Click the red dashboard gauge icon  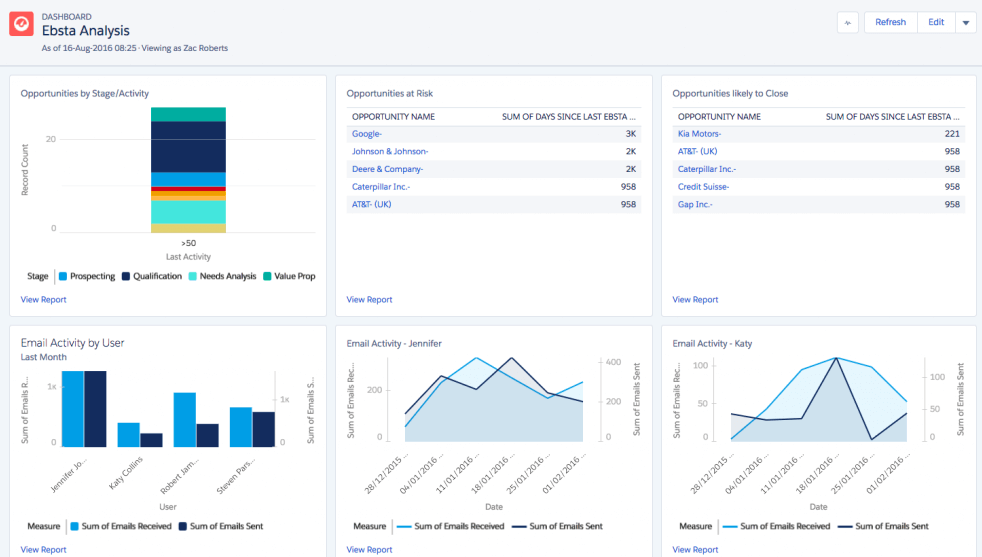(22, 25)
